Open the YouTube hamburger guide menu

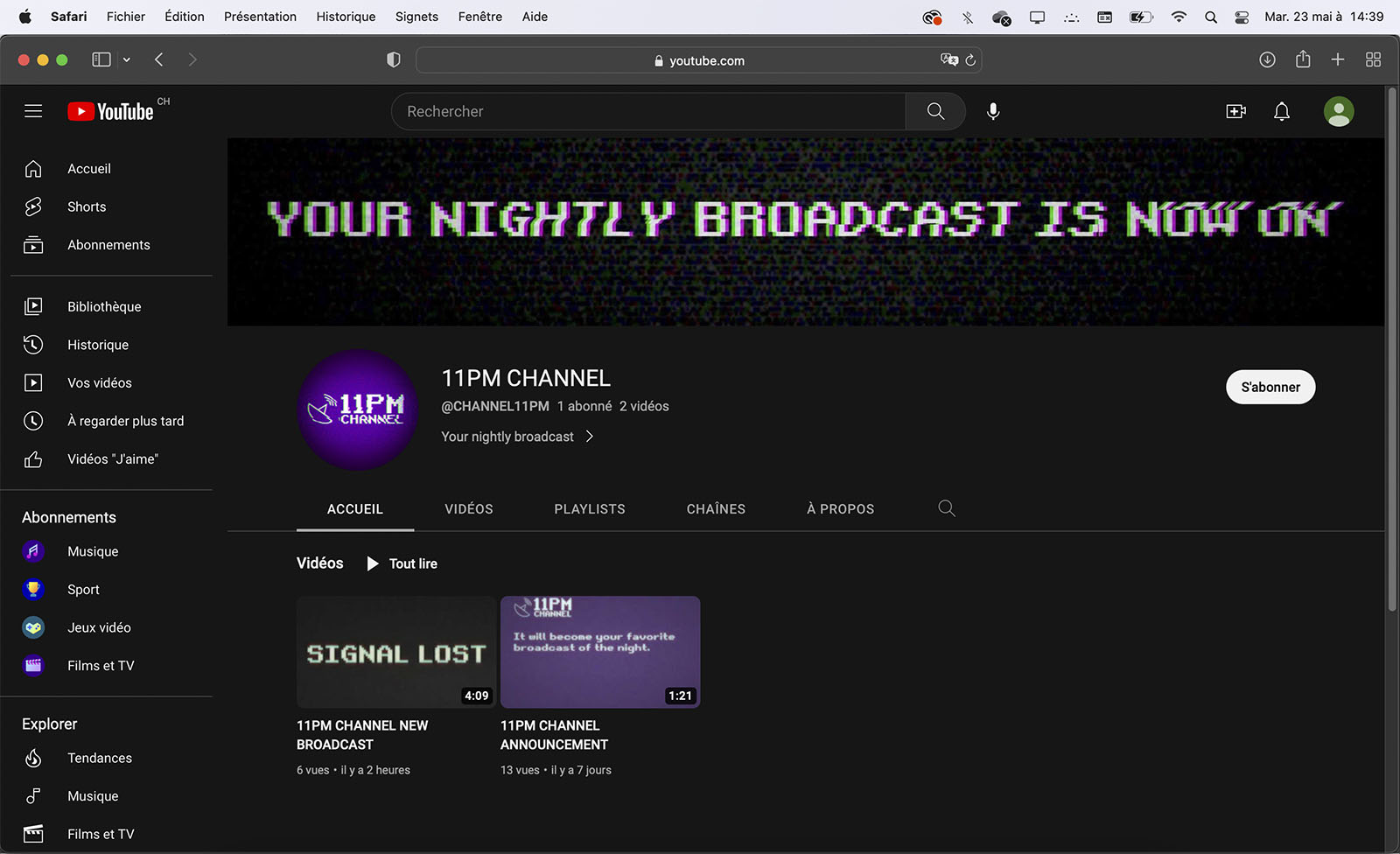33,111
